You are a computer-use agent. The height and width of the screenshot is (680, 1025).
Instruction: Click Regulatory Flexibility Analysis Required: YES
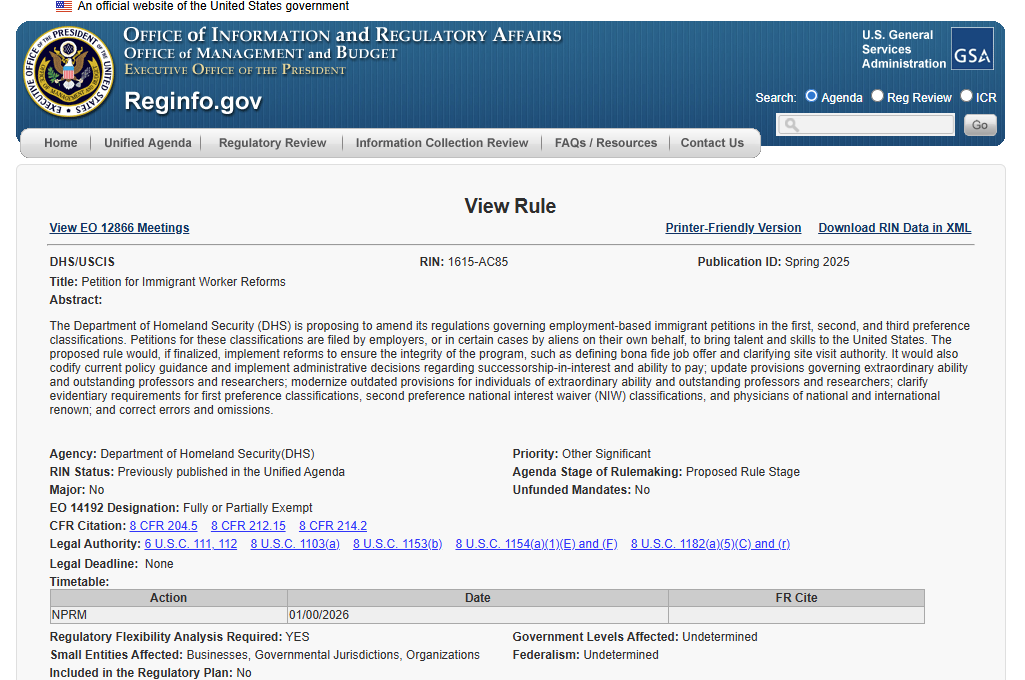pos(180,637)
